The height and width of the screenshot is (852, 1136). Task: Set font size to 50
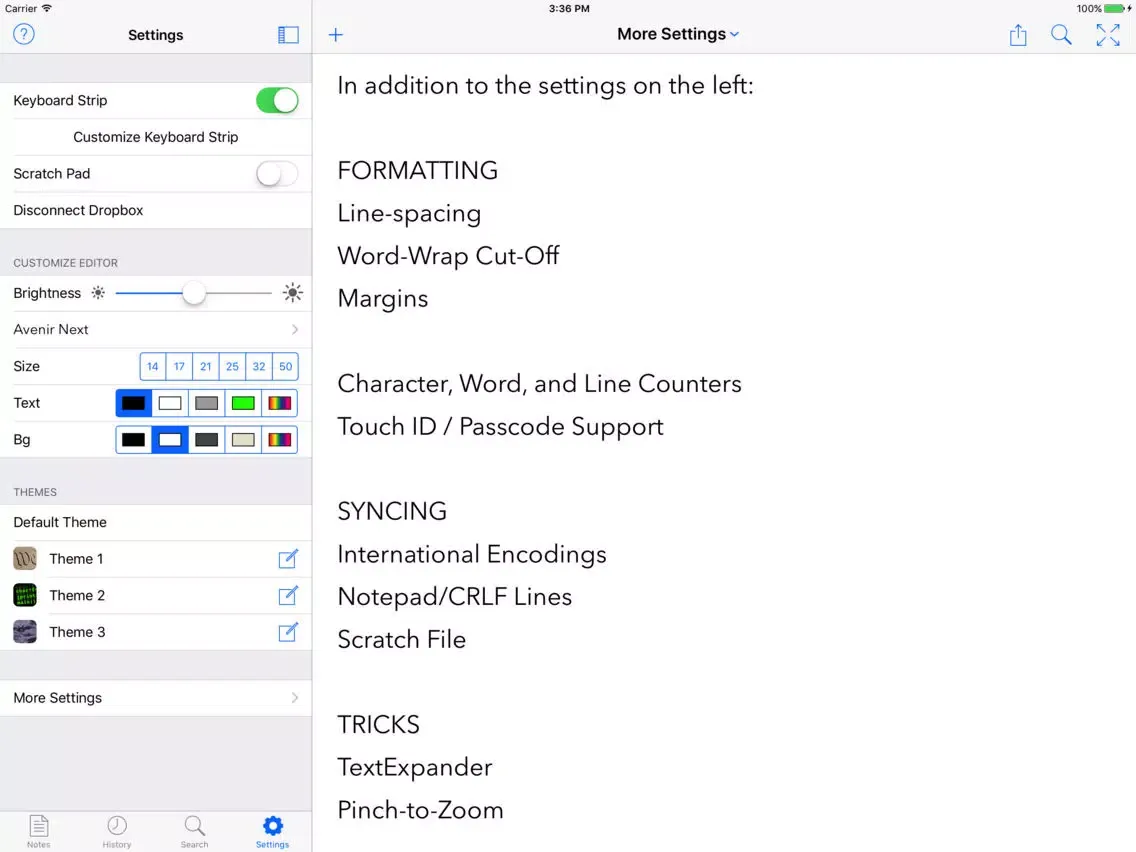pos(285,367)
